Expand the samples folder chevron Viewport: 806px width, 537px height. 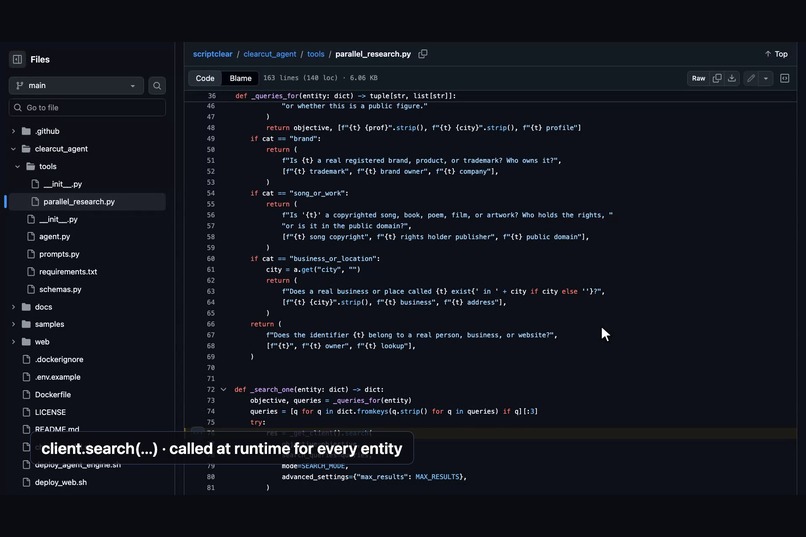pos(13,324)
